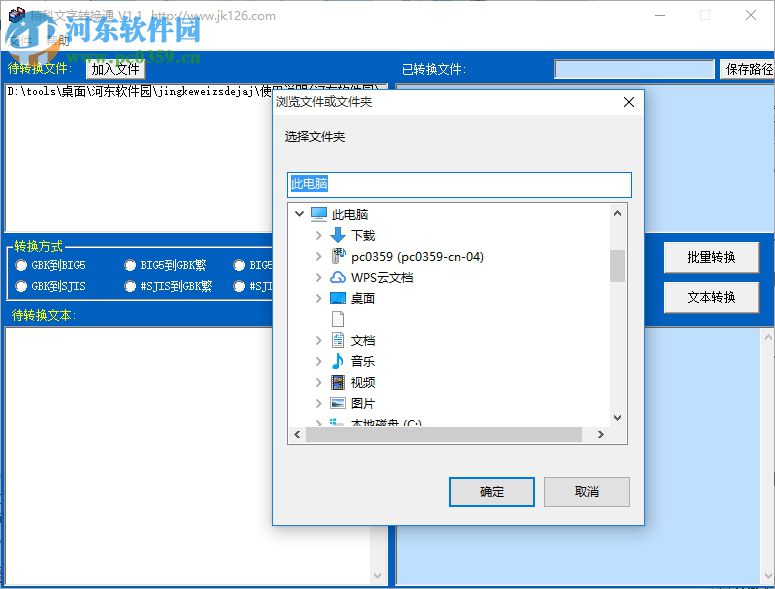Click the folder tree scroll right arrow
The image size is (775, 589).
[601, 434]
